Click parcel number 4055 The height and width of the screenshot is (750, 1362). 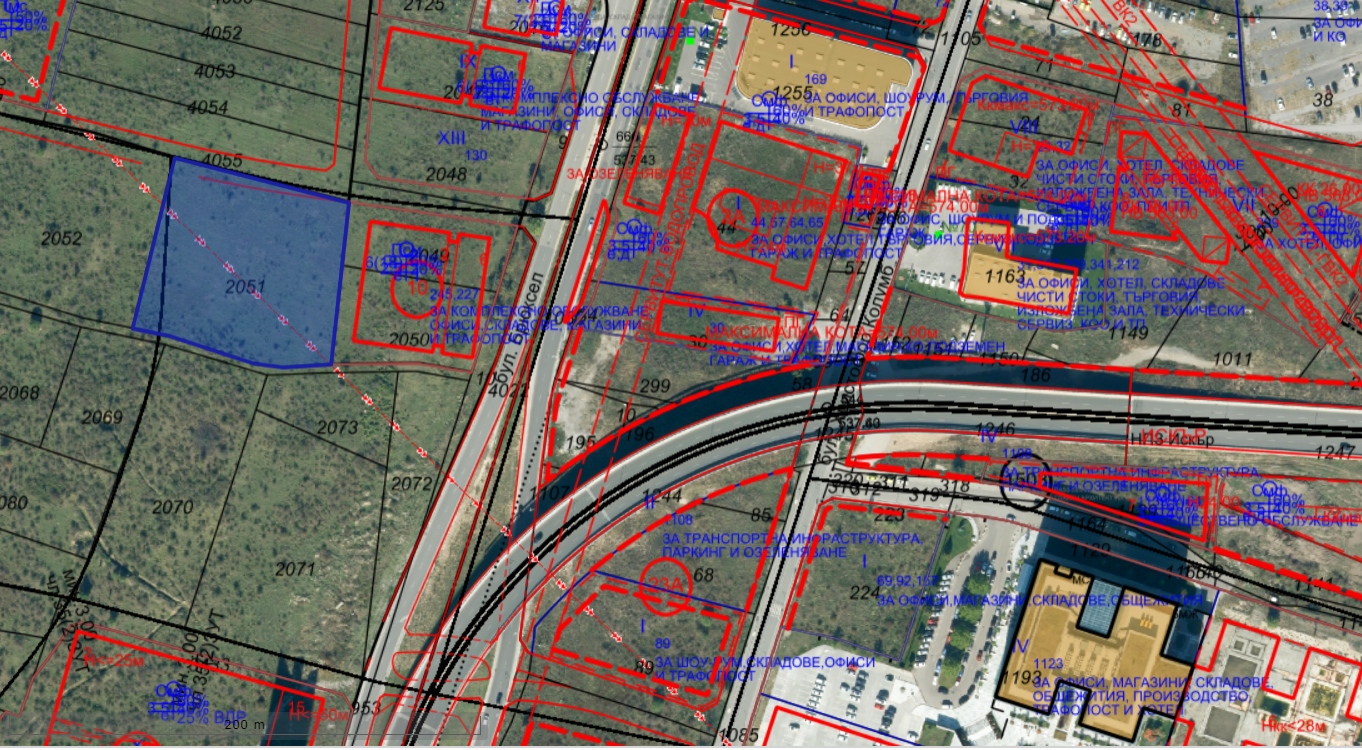[x=221, y=160]
